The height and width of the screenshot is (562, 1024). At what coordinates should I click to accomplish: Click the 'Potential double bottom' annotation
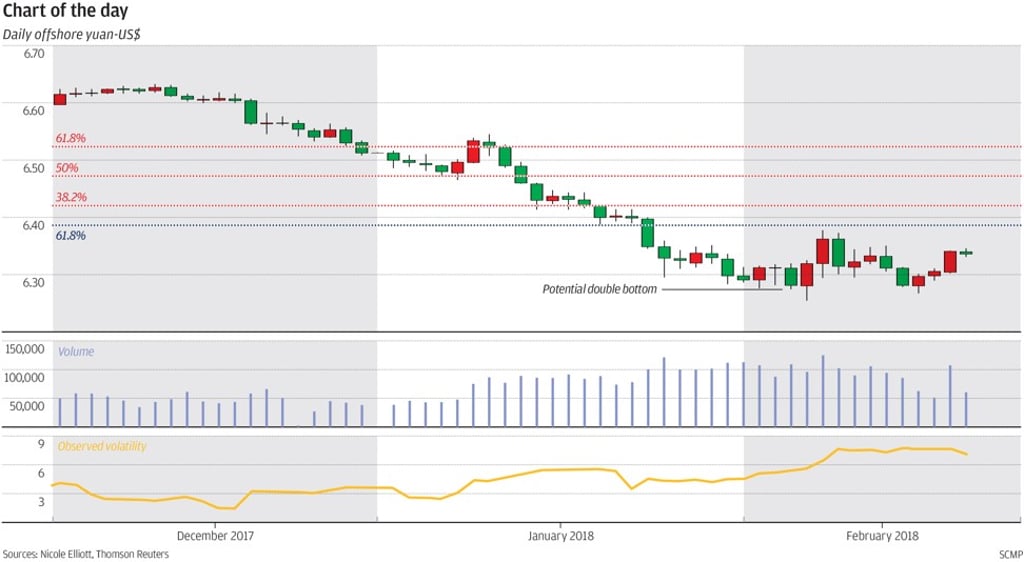click(600, 289)
